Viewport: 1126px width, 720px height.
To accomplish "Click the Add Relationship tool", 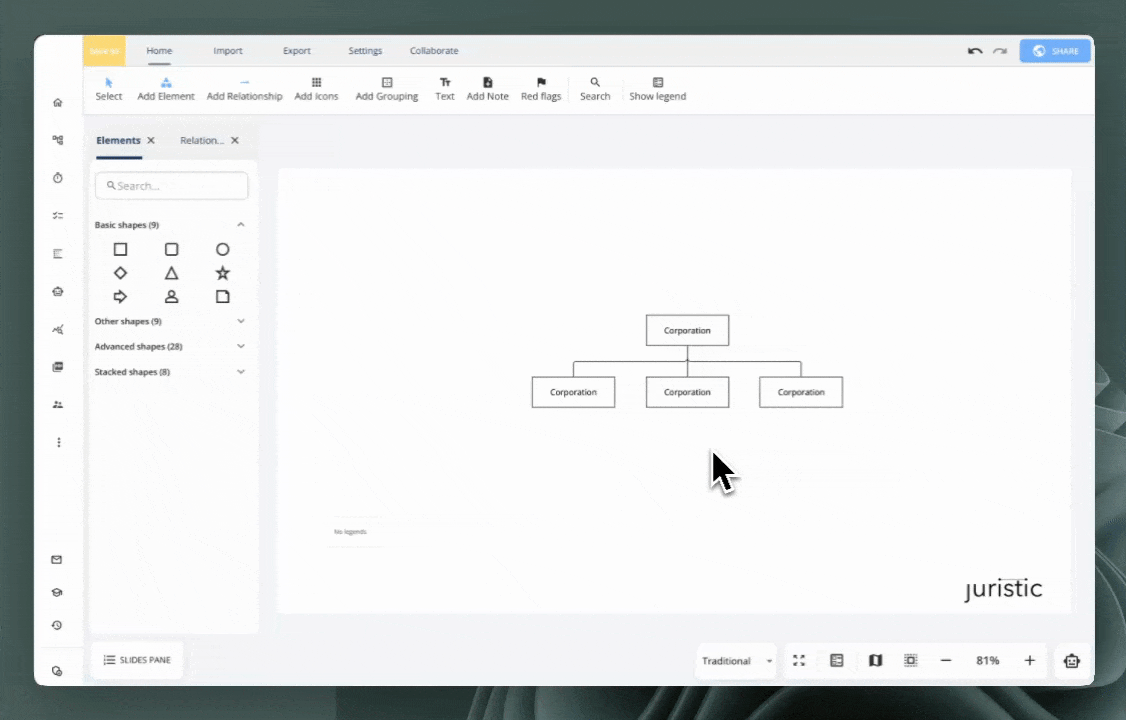I will coord(244,89).
